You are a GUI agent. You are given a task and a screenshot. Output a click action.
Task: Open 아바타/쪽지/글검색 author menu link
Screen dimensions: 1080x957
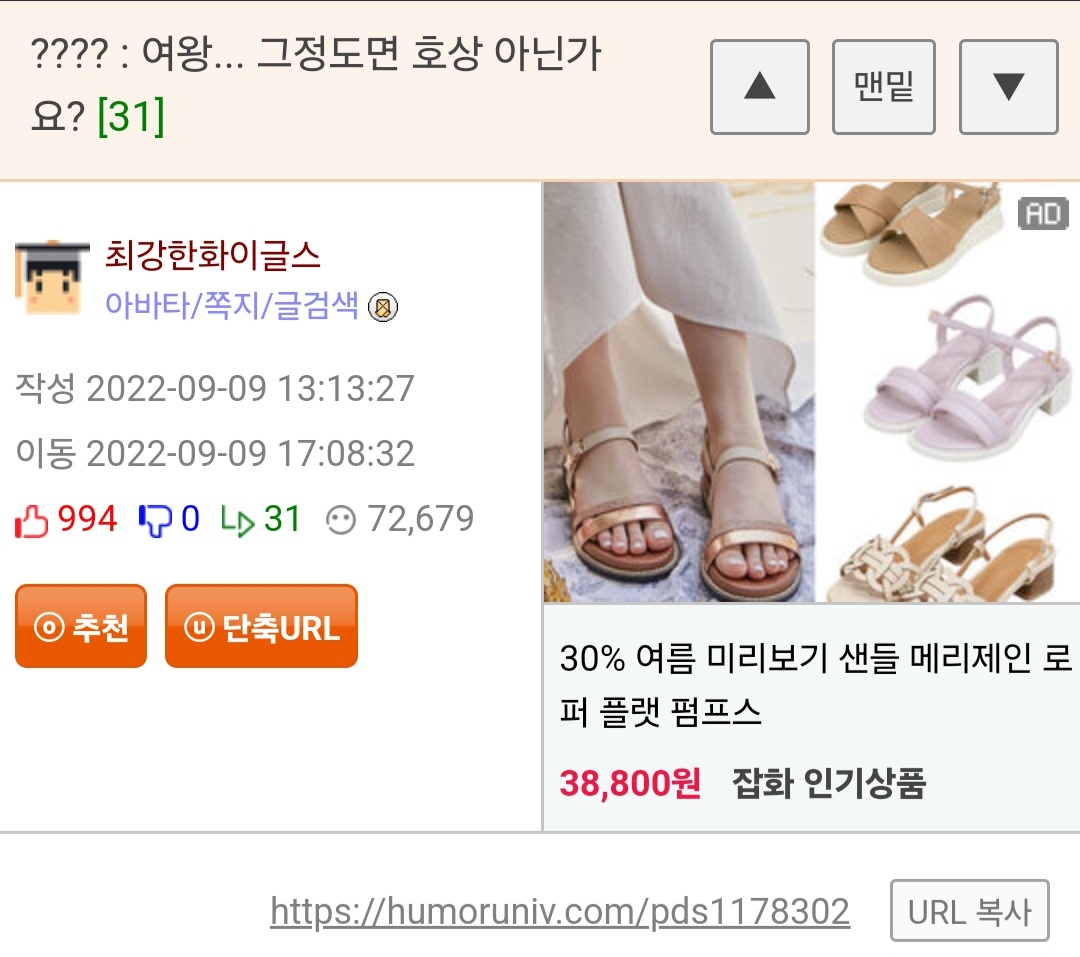tap(231, 305)
